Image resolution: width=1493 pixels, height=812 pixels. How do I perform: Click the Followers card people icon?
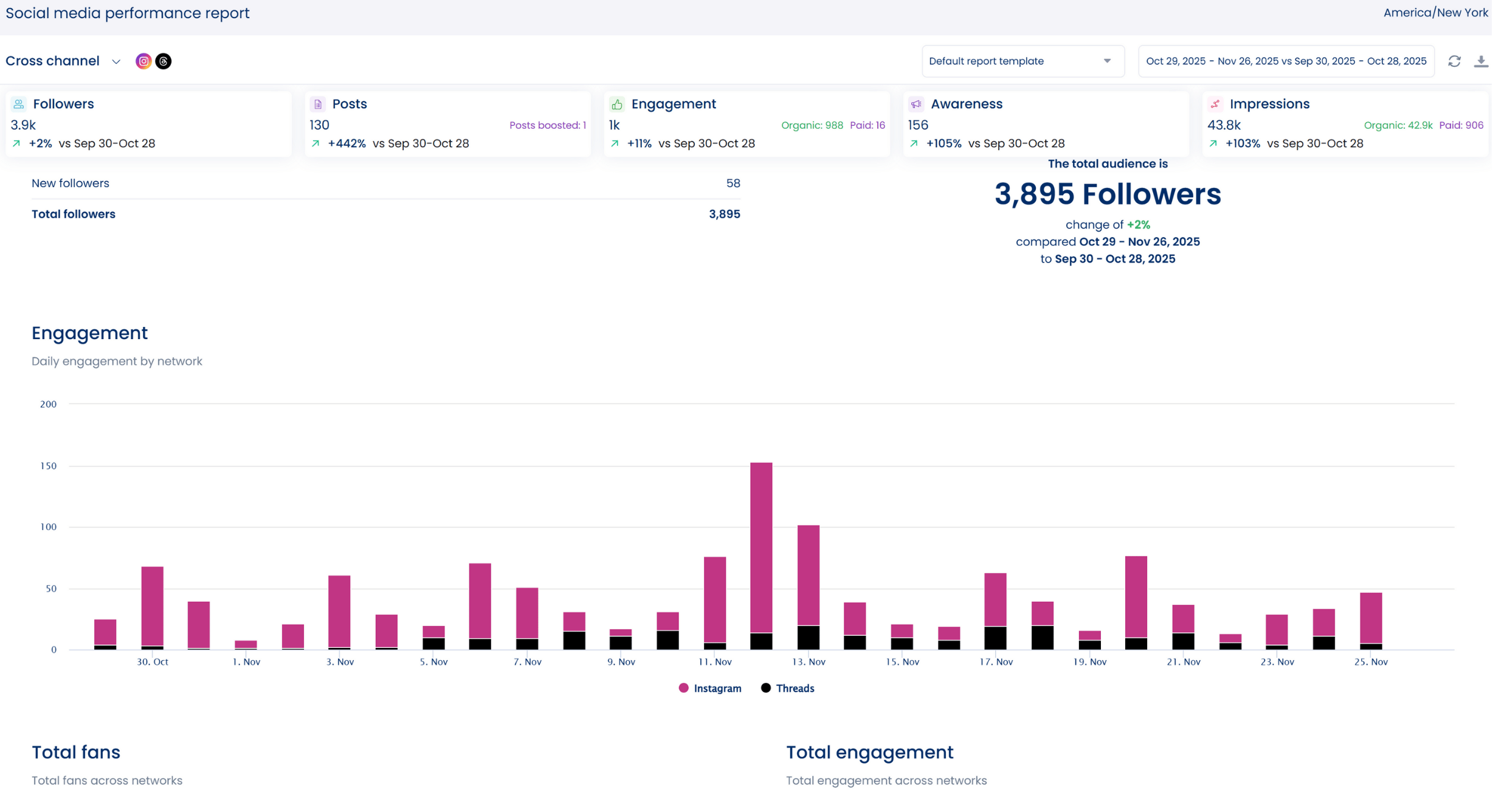point(19,104)
